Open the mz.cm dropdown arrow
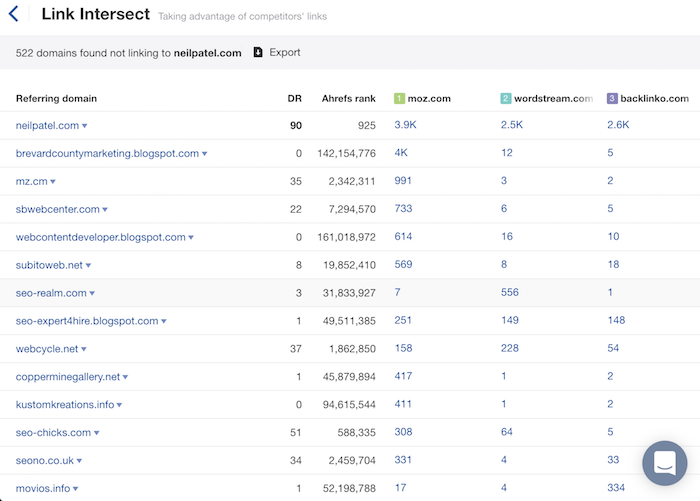700x501 pixels. point(53,182)
